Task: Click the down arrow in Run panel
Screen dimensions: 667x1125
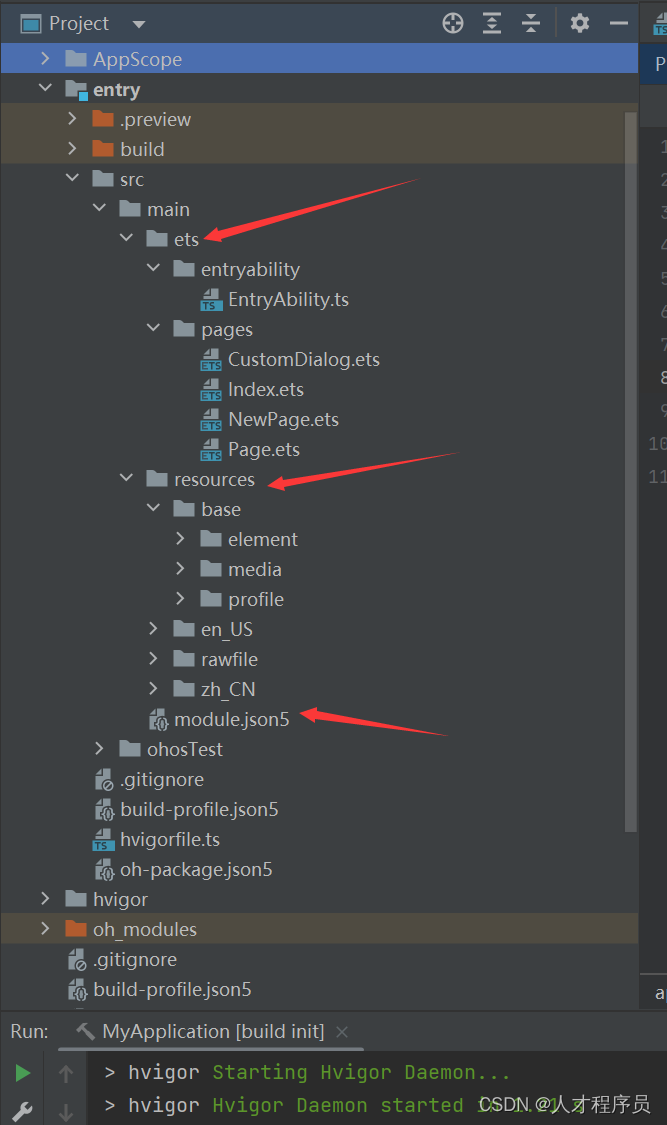Action: [x=66, y=1111]
